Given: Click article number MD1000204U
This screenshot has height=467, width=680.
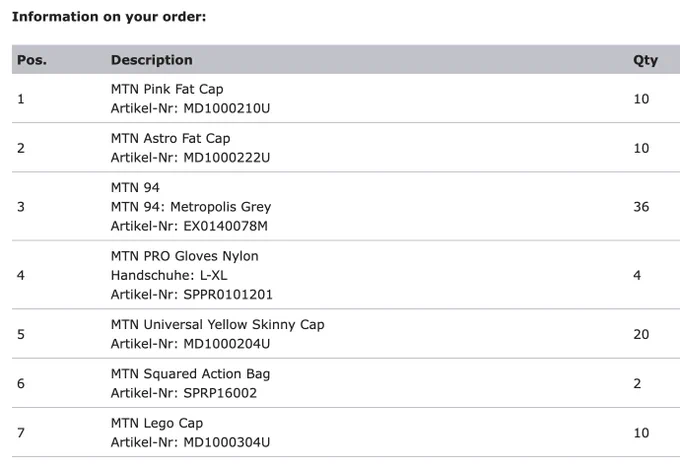Looking at the screenshot, I should tap(226, 344).
